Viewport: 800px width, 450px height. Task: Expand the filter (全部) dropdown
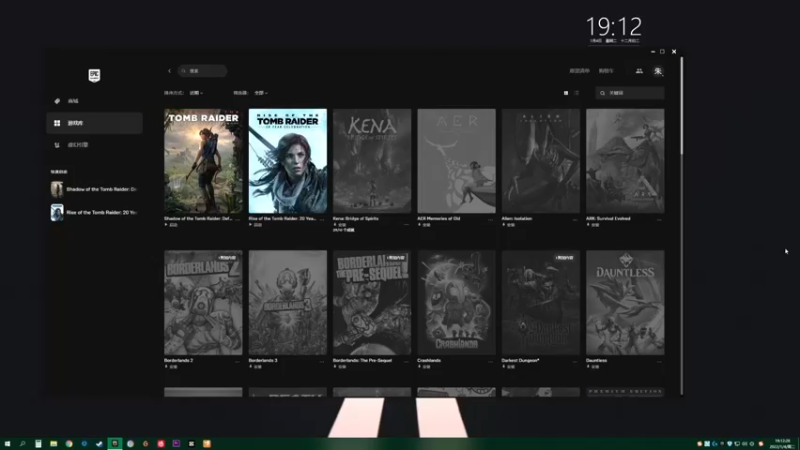pyautogui.click(x=261, y=93)
